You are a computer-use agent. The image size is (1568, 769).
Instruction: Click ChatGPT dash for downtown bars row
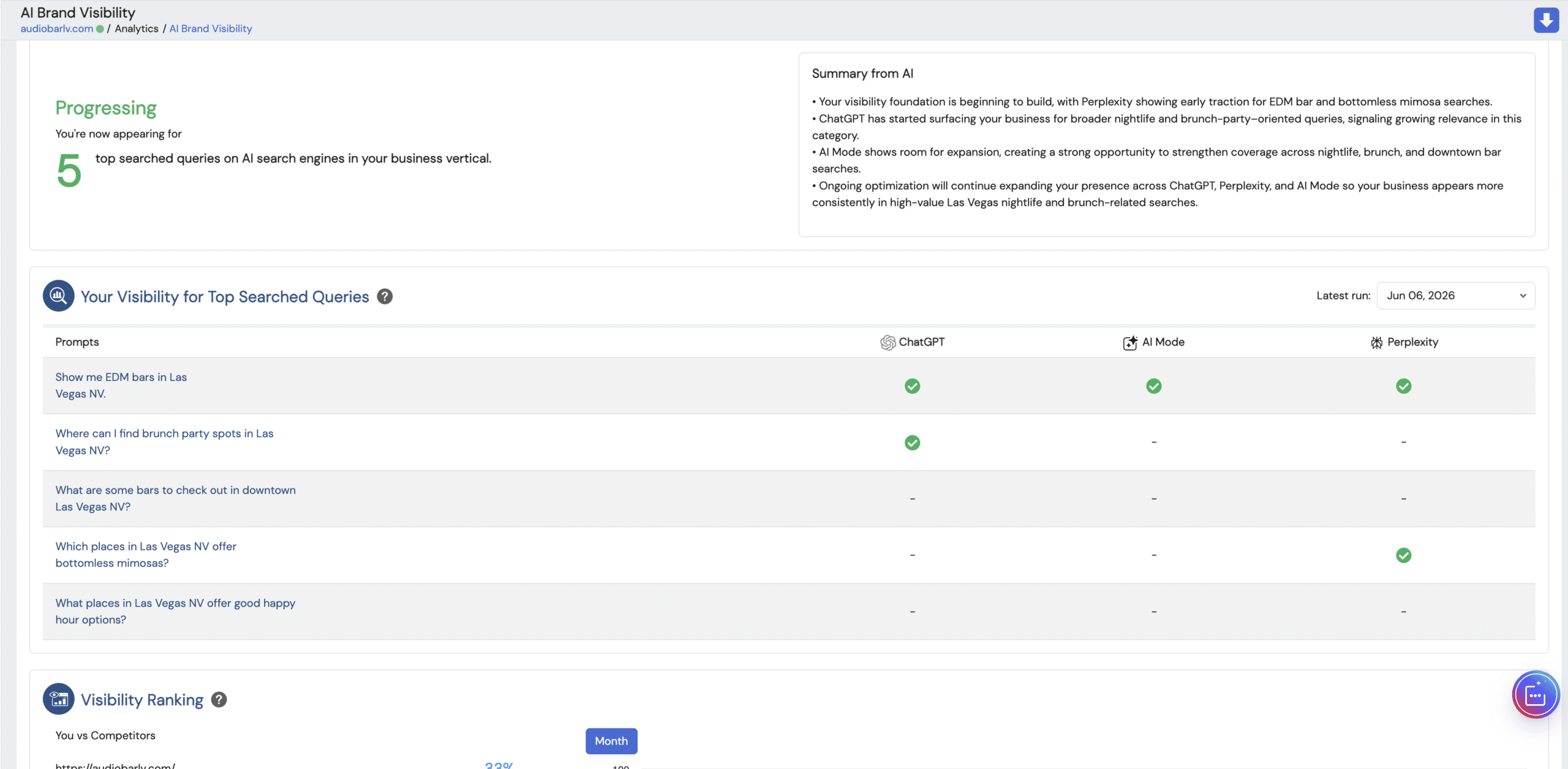912,499
